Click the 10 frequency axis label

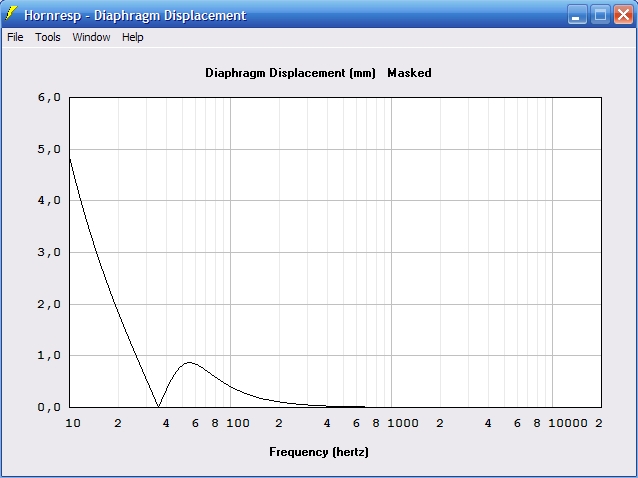click(x=73, y=423)
